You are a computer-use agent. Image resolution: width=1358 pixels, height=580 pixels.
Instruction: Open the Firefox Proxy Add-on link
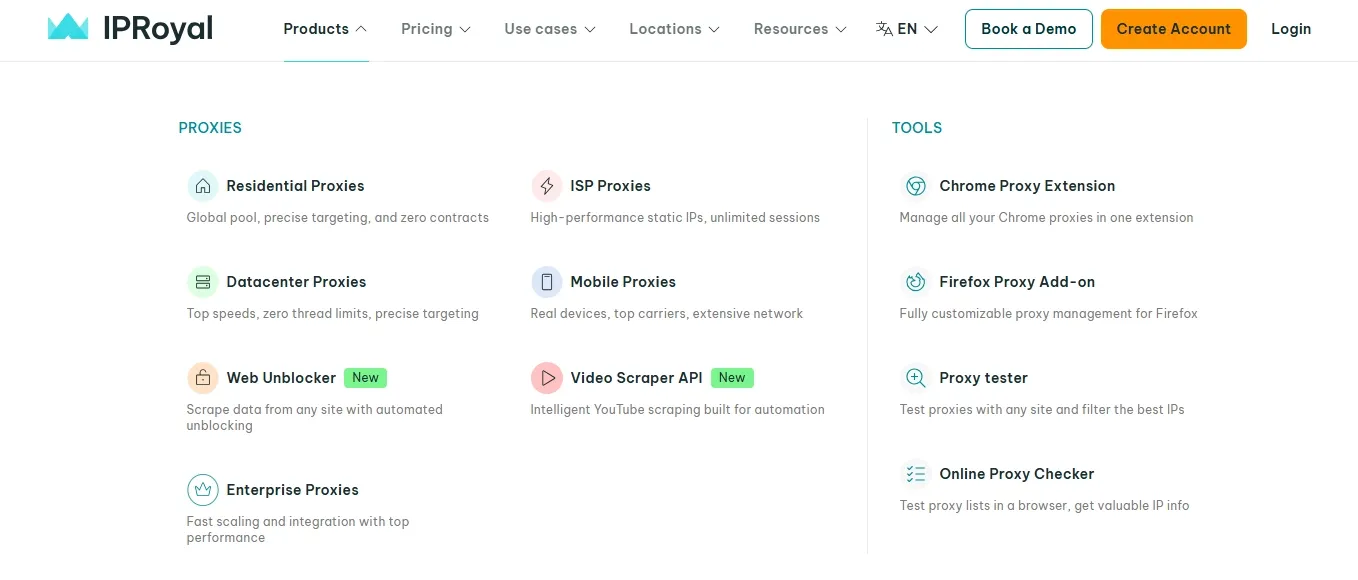1017,282
